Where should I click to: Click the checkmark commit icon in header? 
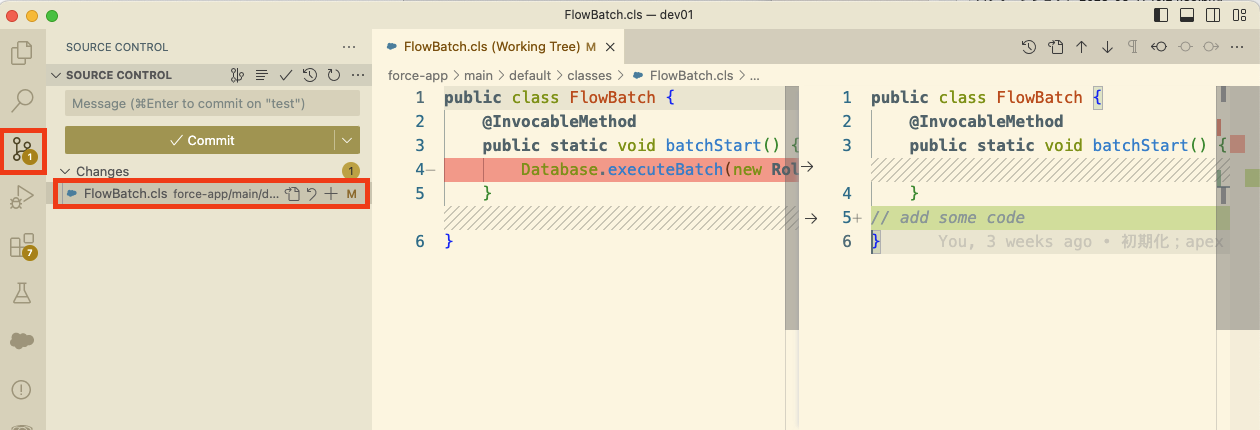tap(286, 75)
